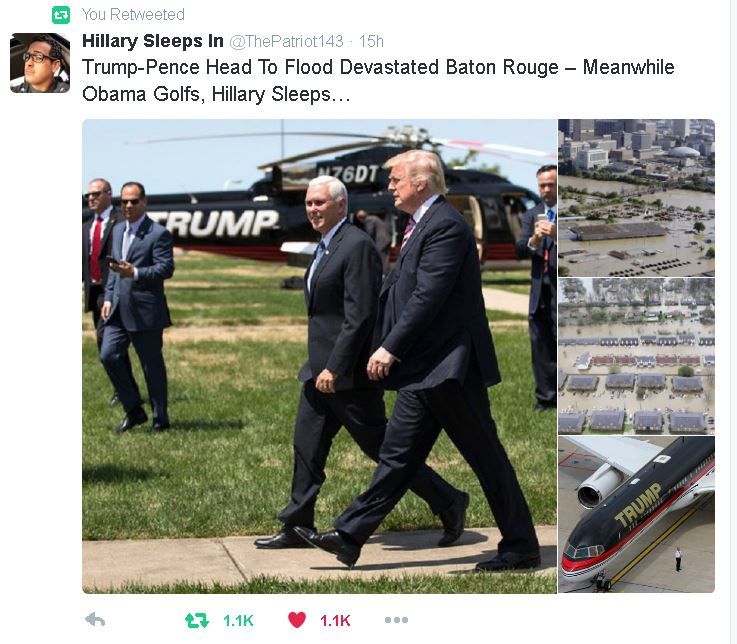
Task: Click the TRUMP lettering on the helicopter
Action: click(x=214, y=223)
